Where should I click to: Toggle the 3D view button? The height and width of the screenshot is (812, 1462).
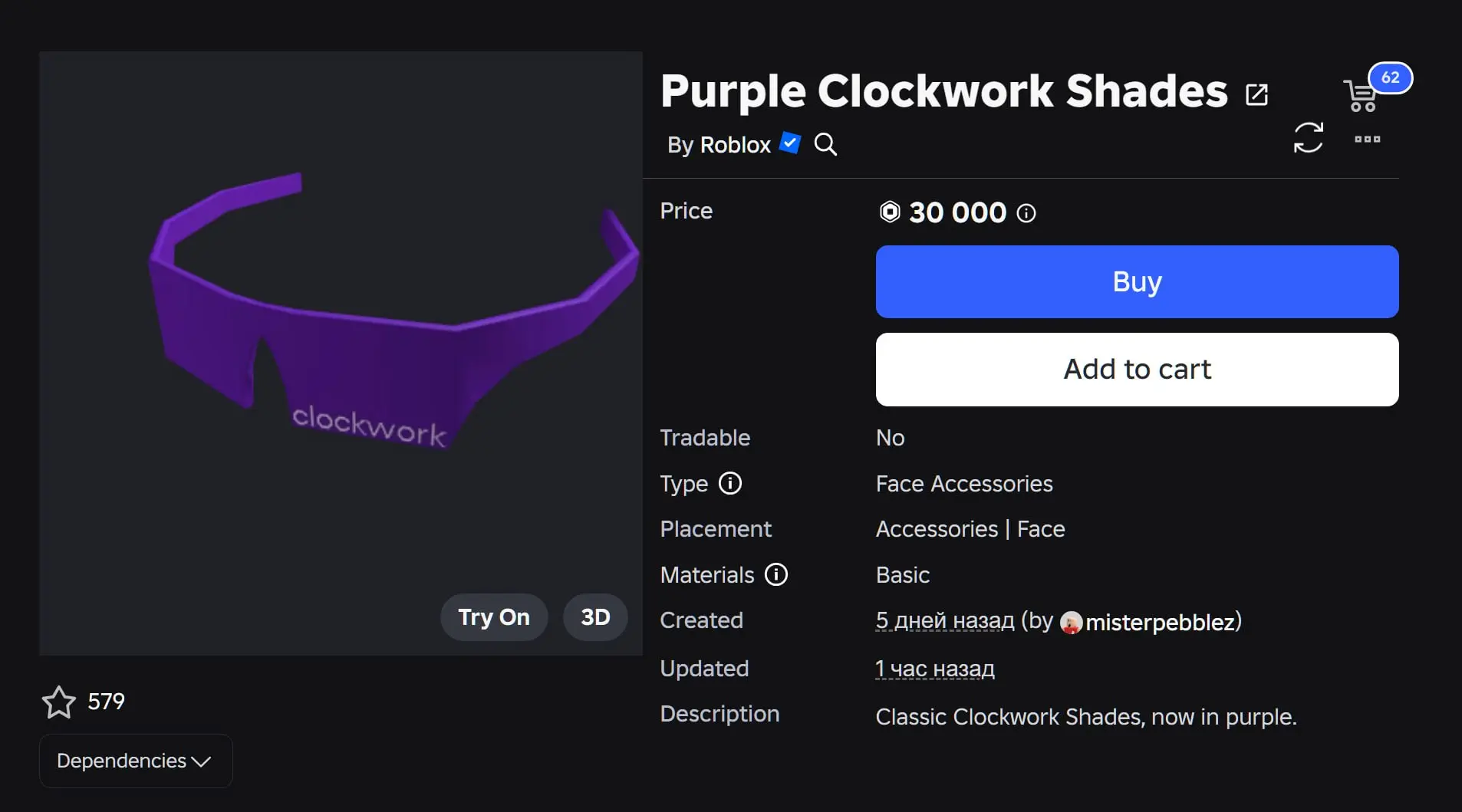point(595,617)
